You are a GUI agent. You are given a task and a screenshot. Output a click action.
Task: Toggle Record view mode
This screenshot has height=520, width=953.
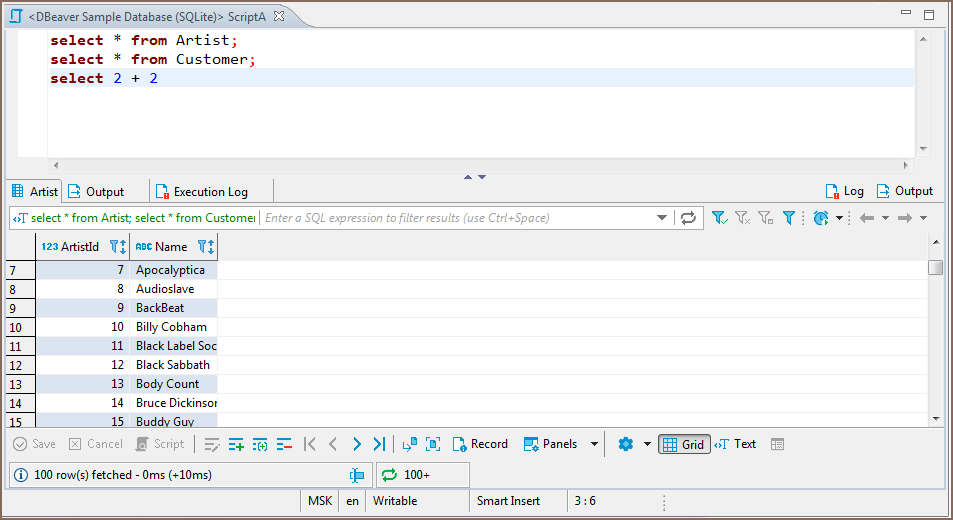[480, 444]
